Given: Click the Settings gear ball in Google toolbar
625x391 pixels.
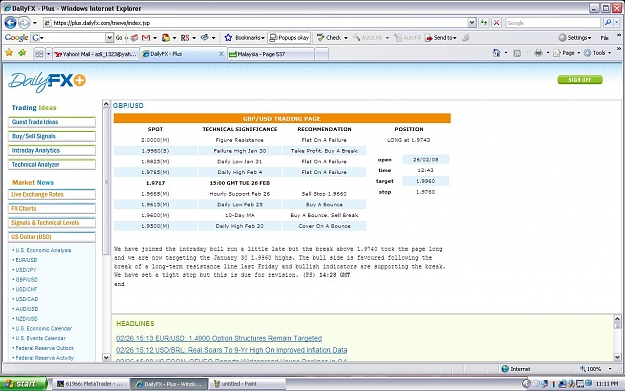Looking at the screenshot, I should click(x=562, y=38).
